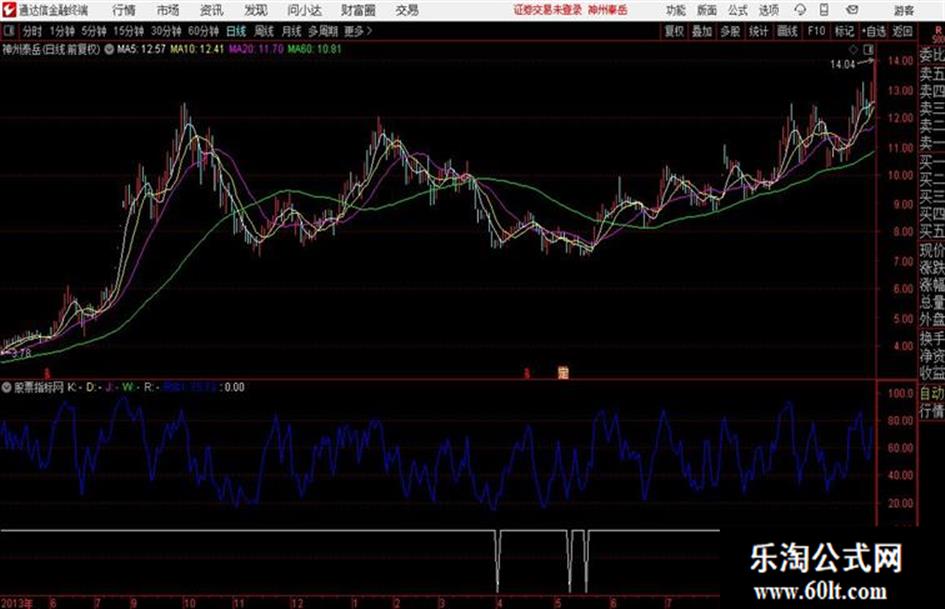This screenshot has height=609, width=945.
Task: Click the 通达信 red logo icon
Action: coord(9,10)
